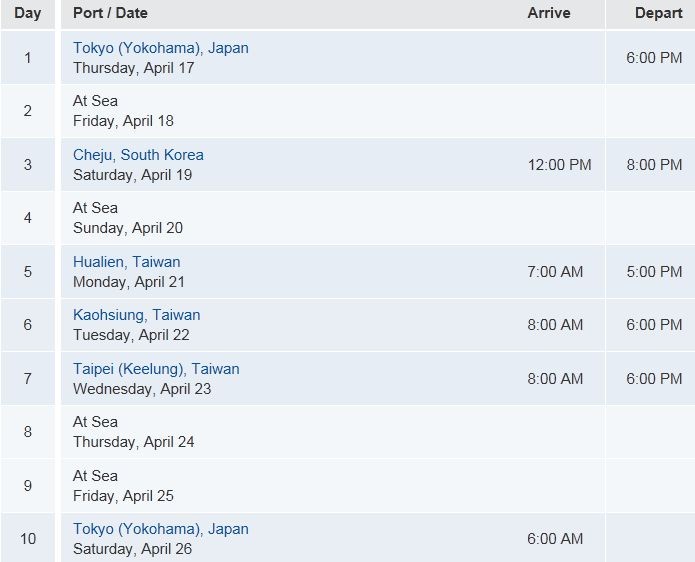Open the Taipei (Keelung), Taiwan link

[x=156, y=369]
